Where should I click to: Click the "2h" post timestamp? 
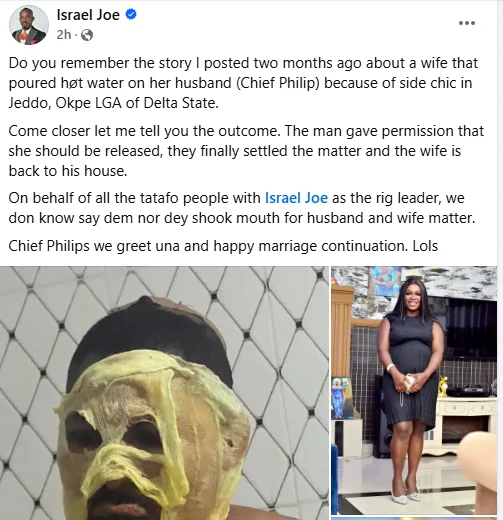coord(64,34)
